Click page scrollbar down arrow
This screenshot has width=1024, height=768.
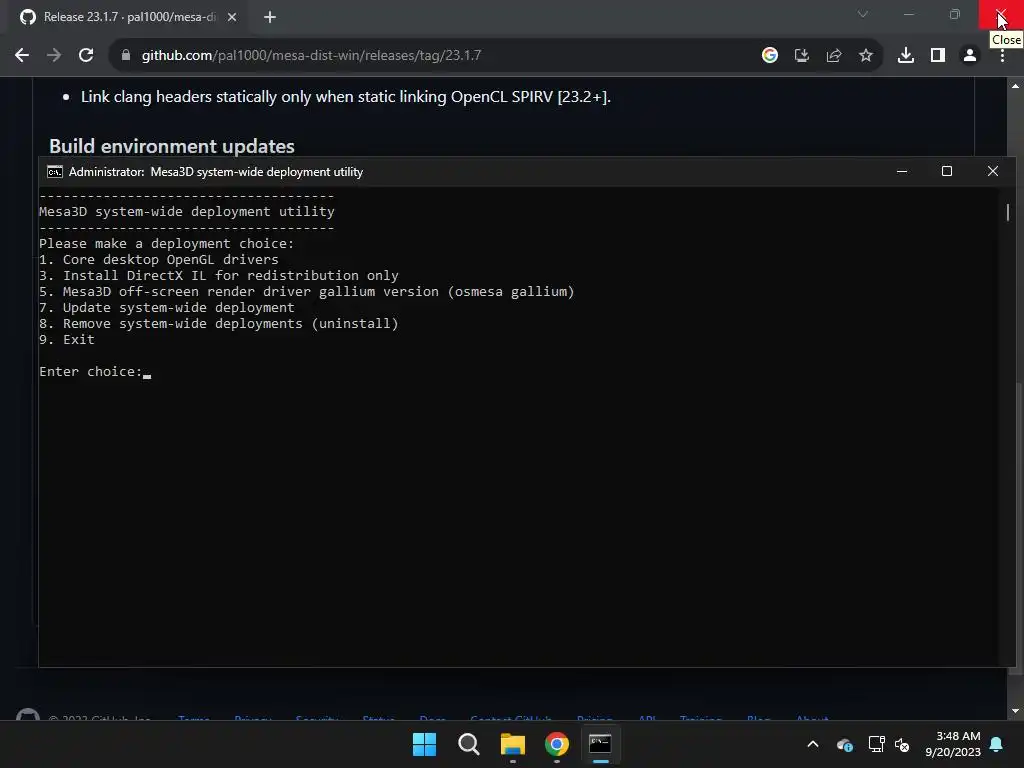(x=1015, y=711)
